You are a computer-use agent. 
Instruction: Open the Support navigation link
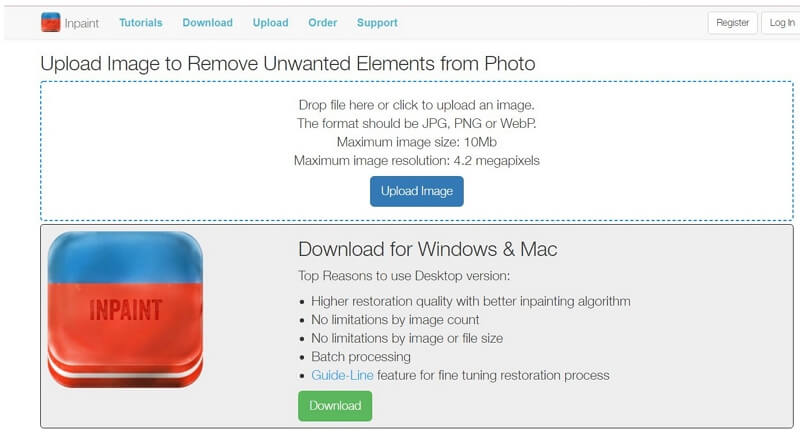pos(377,22)
